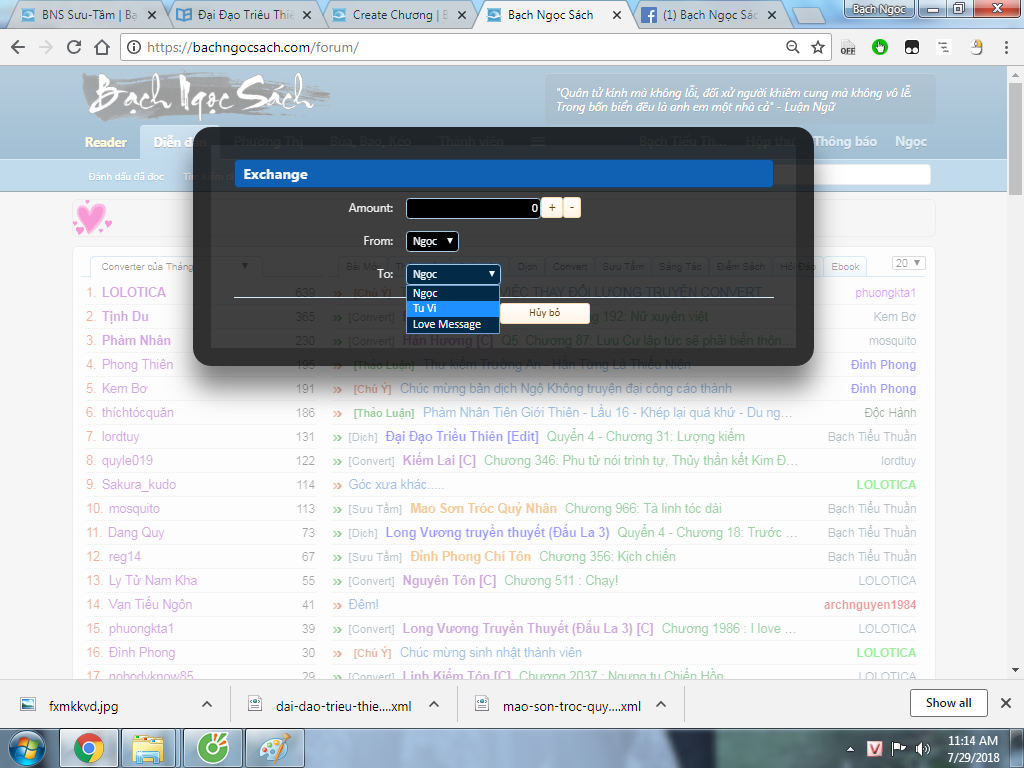Open the green hand cursor extension
The height and width of the screenshot is (768, 1024).
[880, 47]
